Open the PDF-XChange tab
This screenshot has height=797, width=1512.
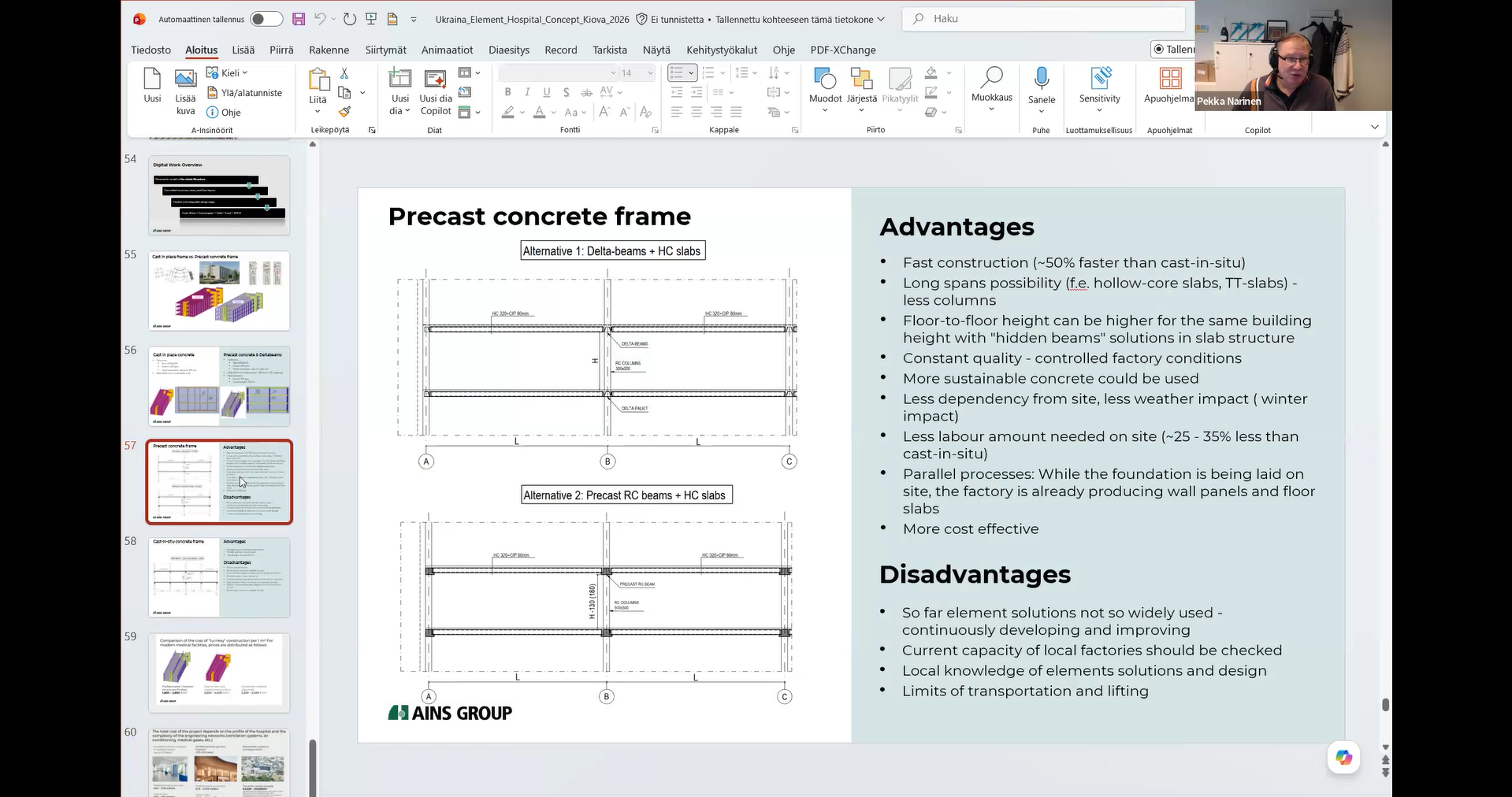pos(843,50)
